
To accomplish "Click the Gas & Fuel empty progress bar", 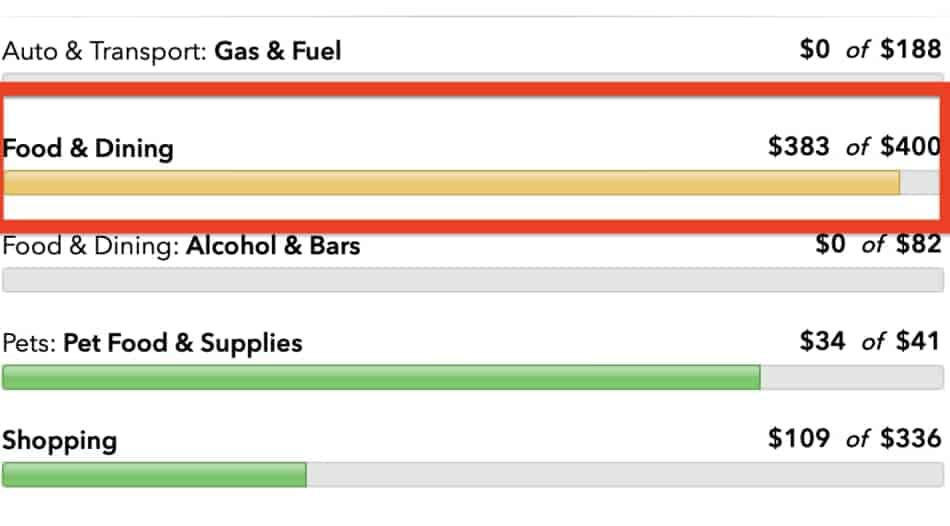I will [x=473, y=78].
